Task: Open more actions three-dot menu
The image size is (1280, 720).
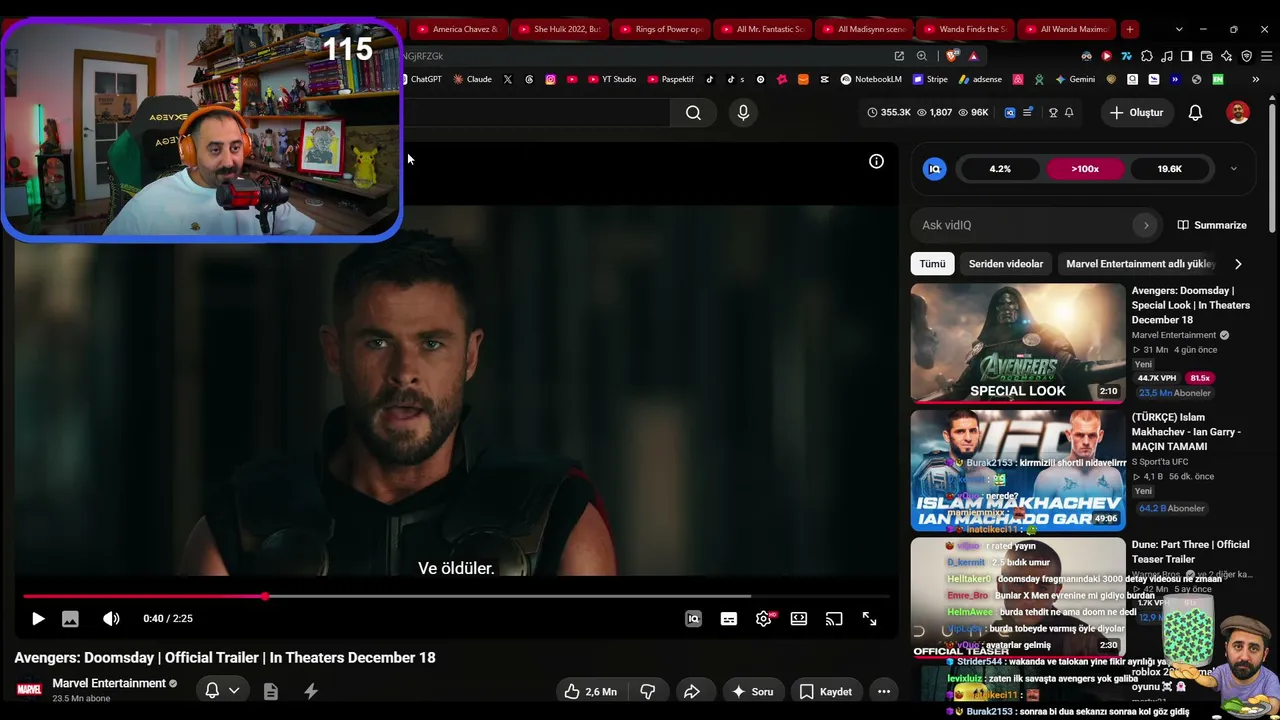Action: [884, 691]
